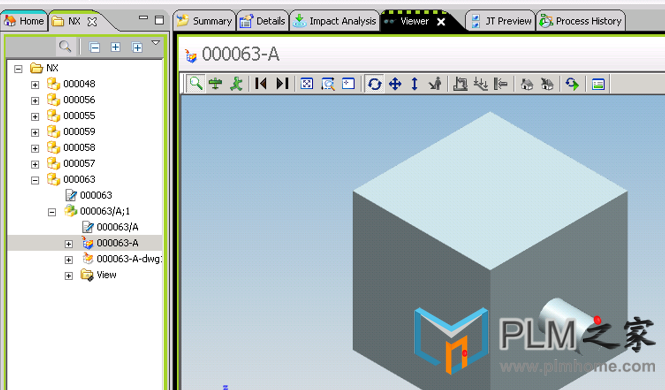Screen dimensions: 665x390
Task: Select the 000063-A-dwg dataset in tree
Action: coord(123,259)
